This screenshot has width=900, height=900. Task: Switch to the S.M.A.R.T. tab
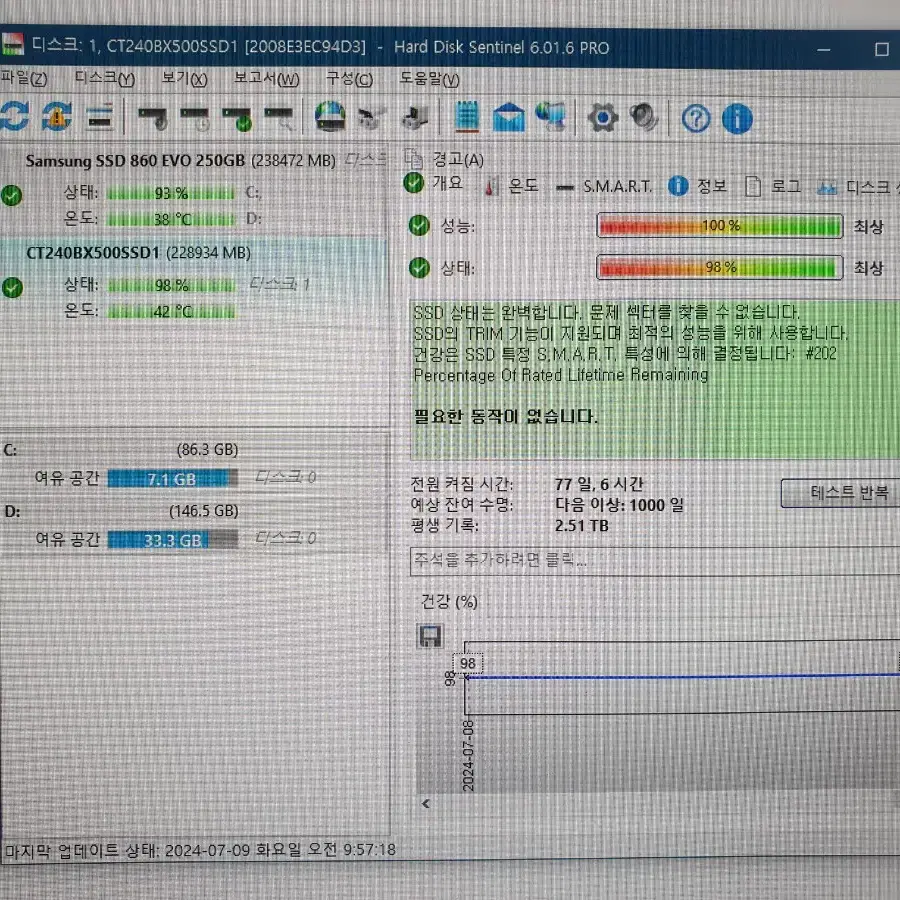coord(604,187)
